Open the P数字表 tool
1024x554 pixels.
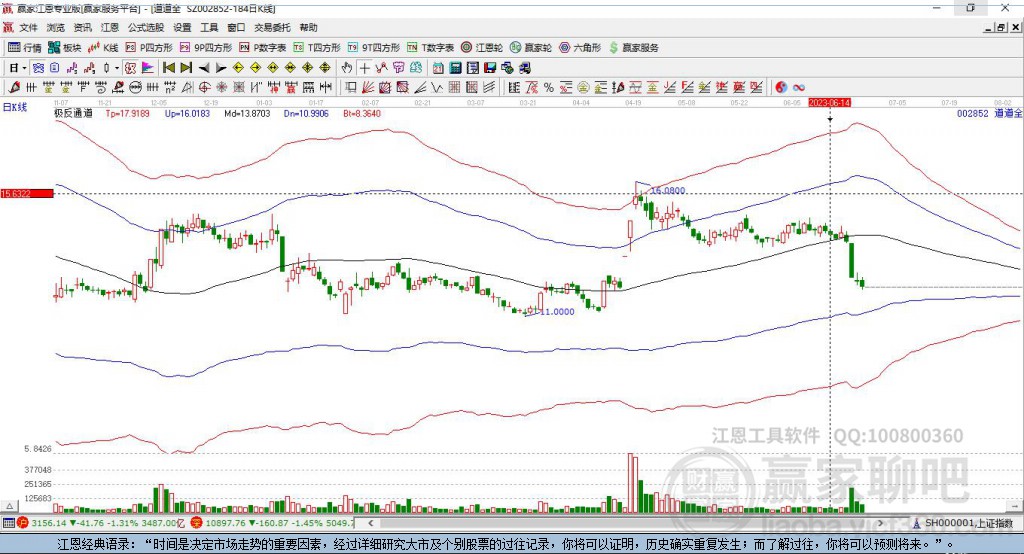[x=263, y=48]
